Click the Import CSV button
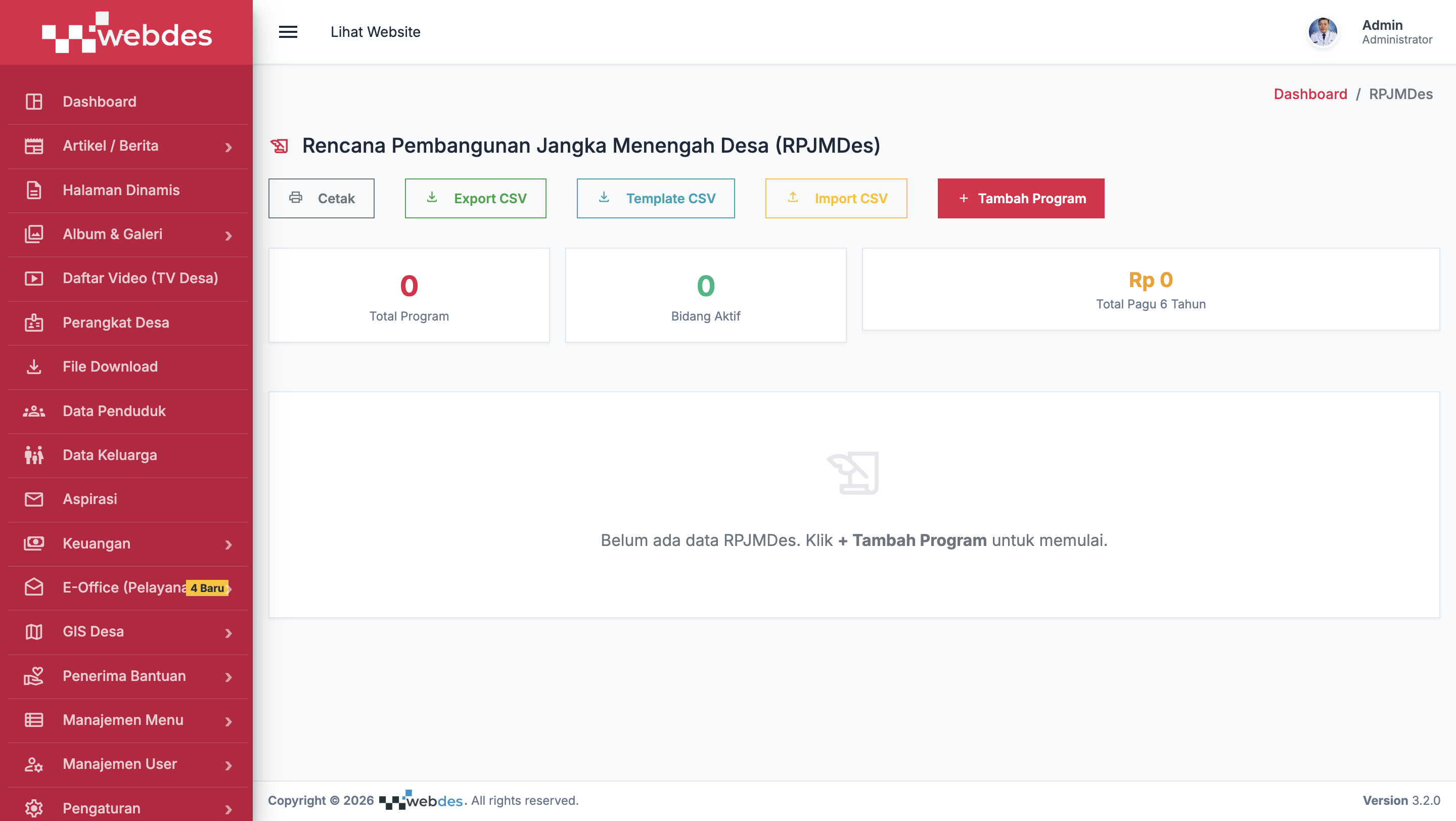This screenshot has width=1456, height=821. (836, 198)
